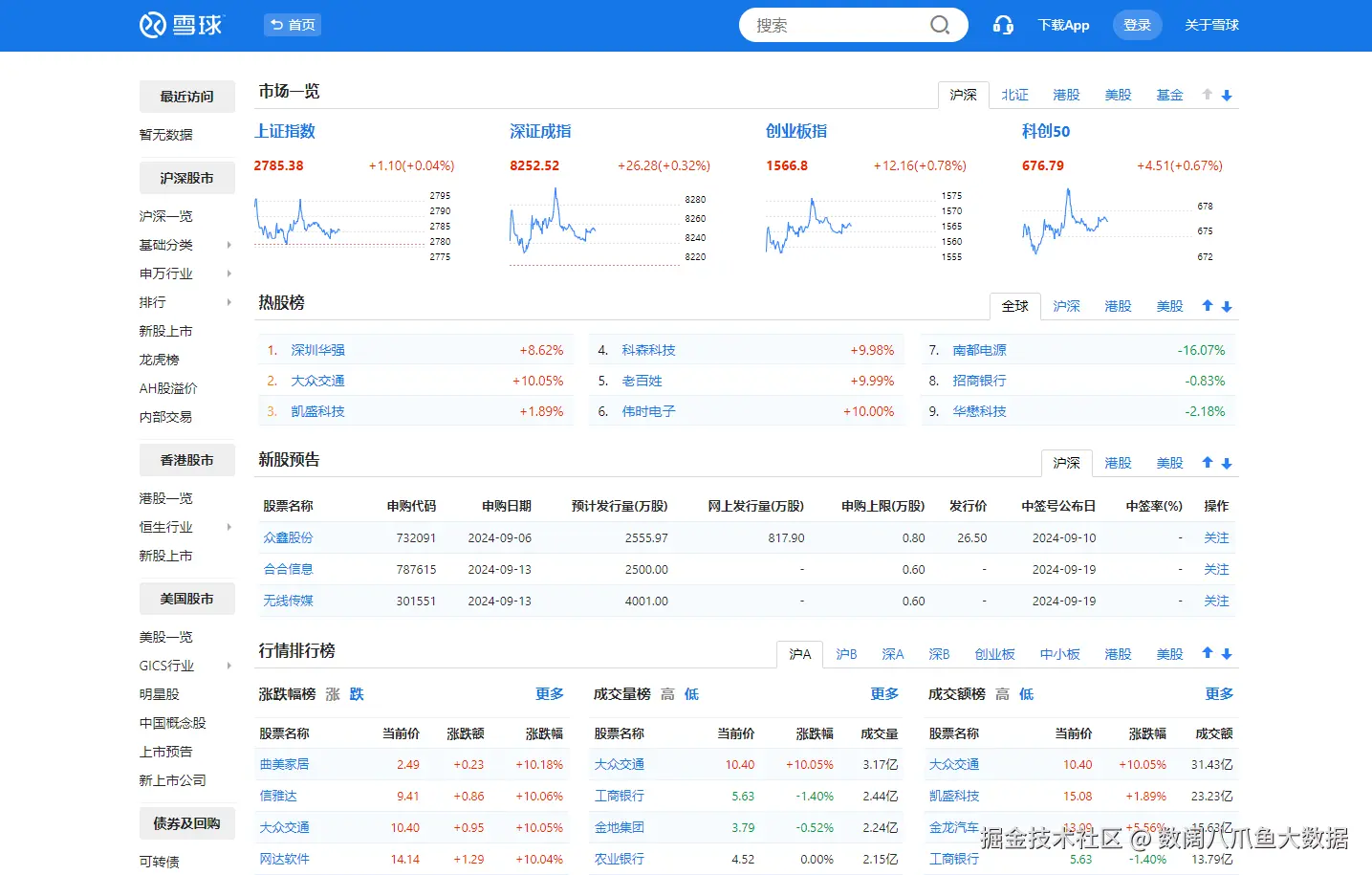Move the 市场一览 section up with the arrow
This screenshot has height=875, width=1372.
coord(1208,95)
